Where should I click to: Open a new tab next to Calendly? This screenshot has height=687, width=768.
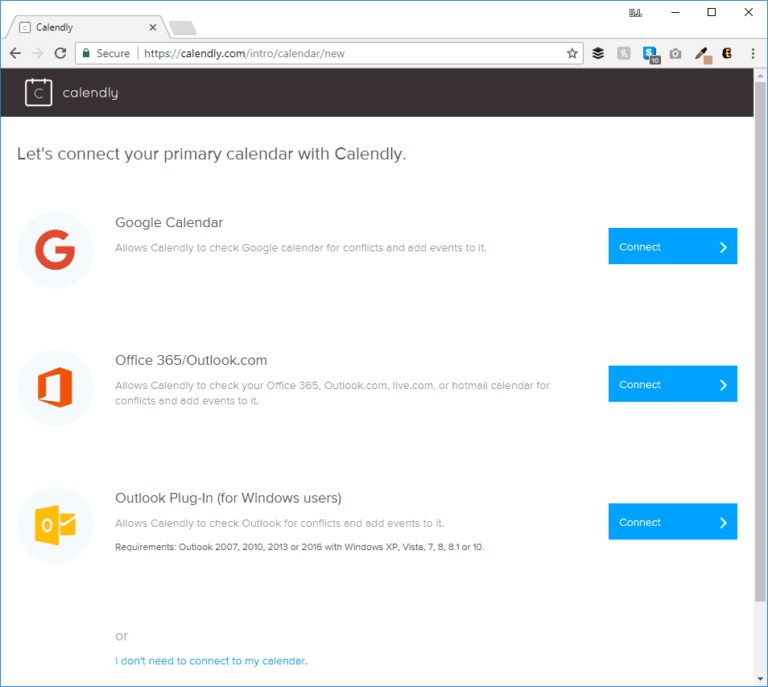coord(183,28)
